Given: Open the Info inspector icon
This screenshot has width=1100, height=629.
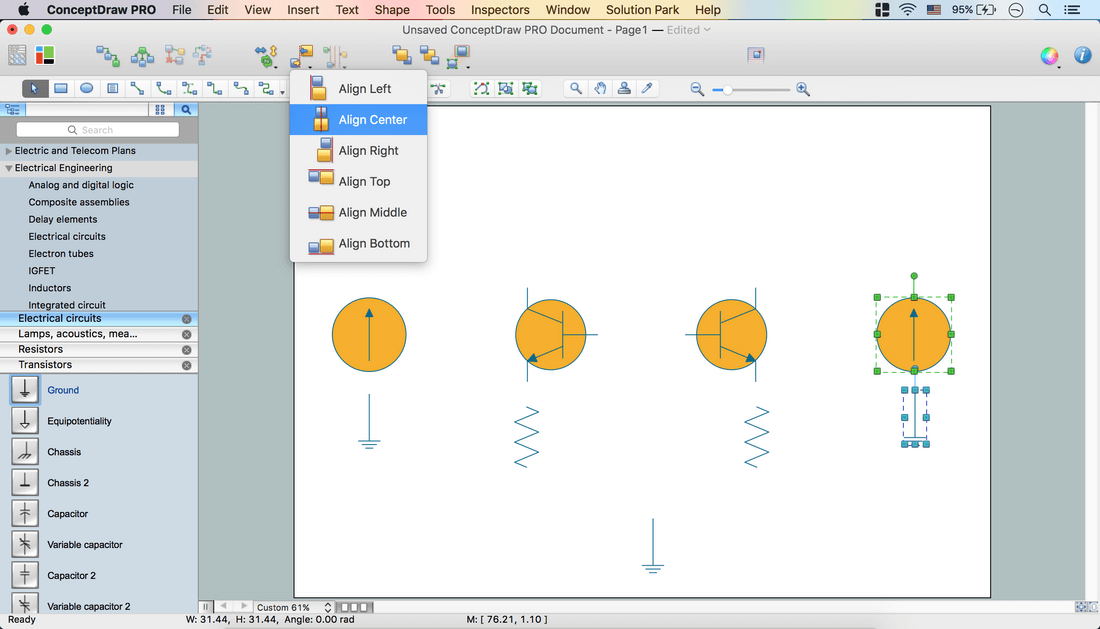Looking at the screenshot, I should pyautogui.click(x=1082, y=56).
